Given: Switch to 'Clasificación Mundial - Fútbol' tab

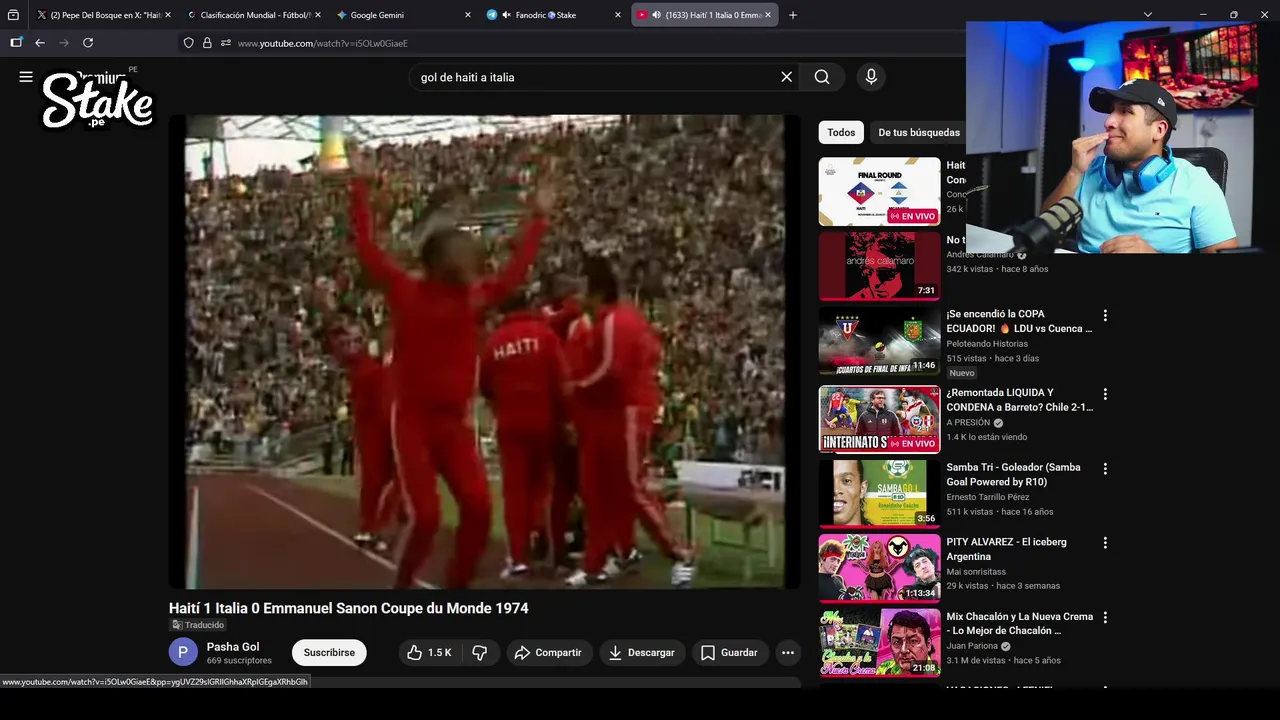Looking at the screenshot, I should [x=252, y=15].
